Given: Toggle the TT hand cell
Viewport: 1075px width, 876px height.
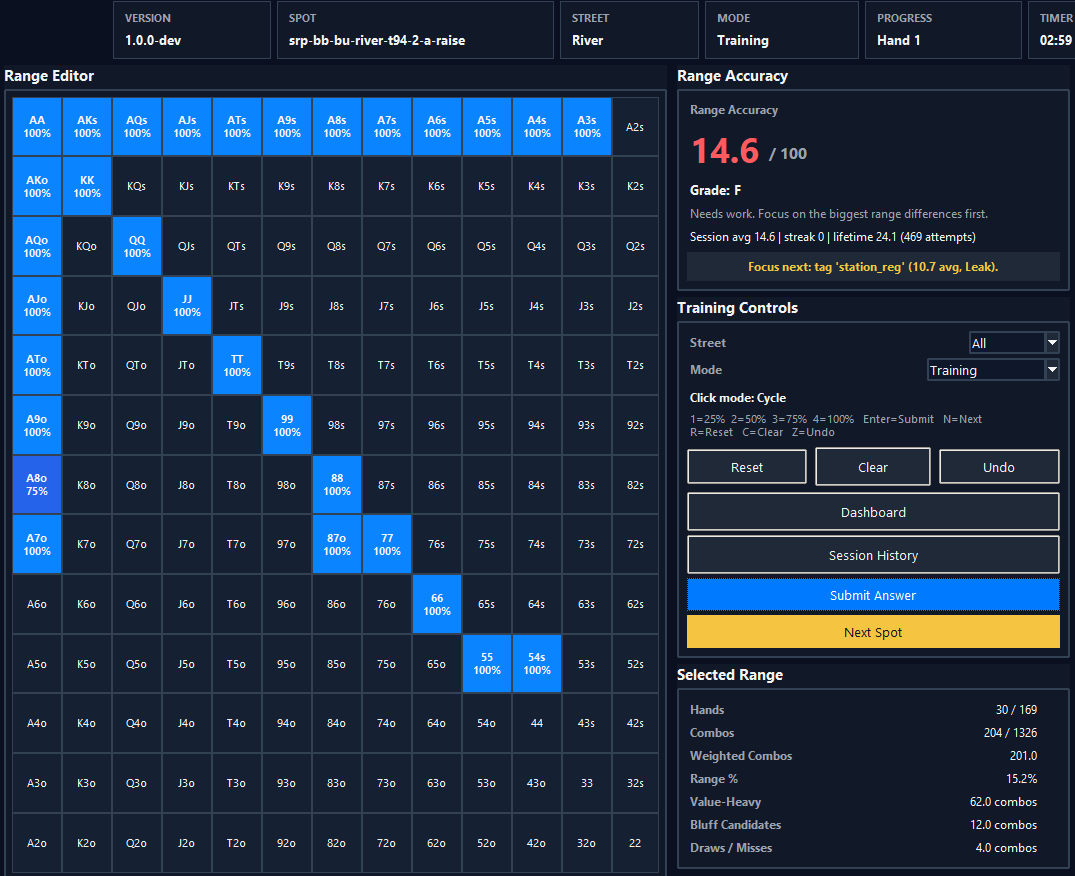Looking at the screenshot, I should point(237,365).
